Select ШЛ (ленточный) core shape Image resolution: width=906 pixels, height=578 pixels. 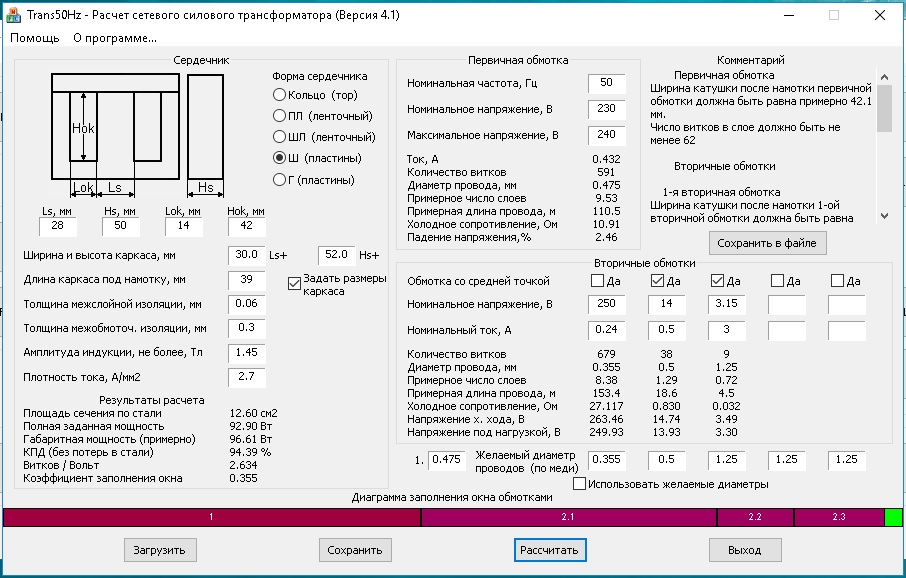pyautogui.click(x=324, y=137)
